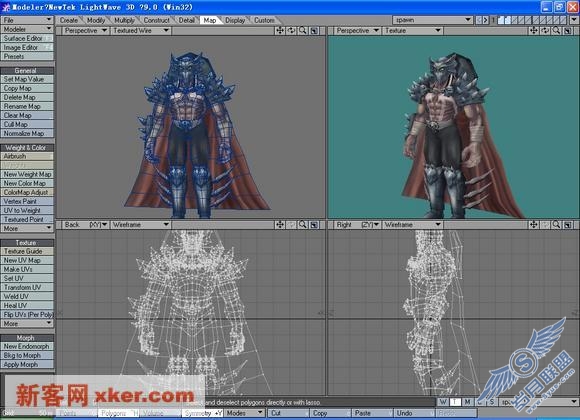Click New Weight Map
Image resolution: width=580 pixels, height=420 pixels.
(27, 174)
